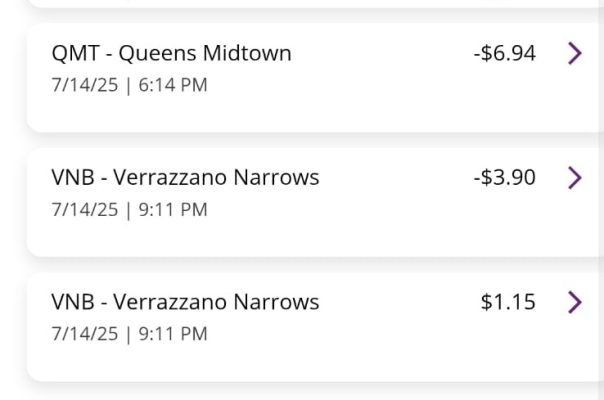Open the Queens Midtown toll details chevron
The width and height of the screenshot is (604, 400).
(574, 54)
